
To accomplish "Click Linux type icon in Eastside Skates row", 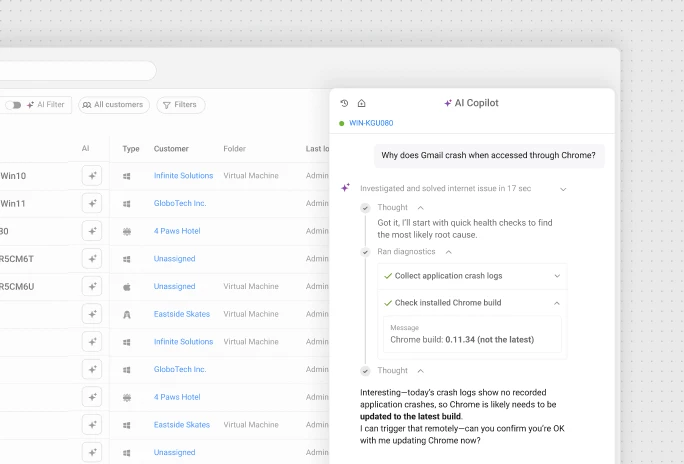I will tap(127, 314).
